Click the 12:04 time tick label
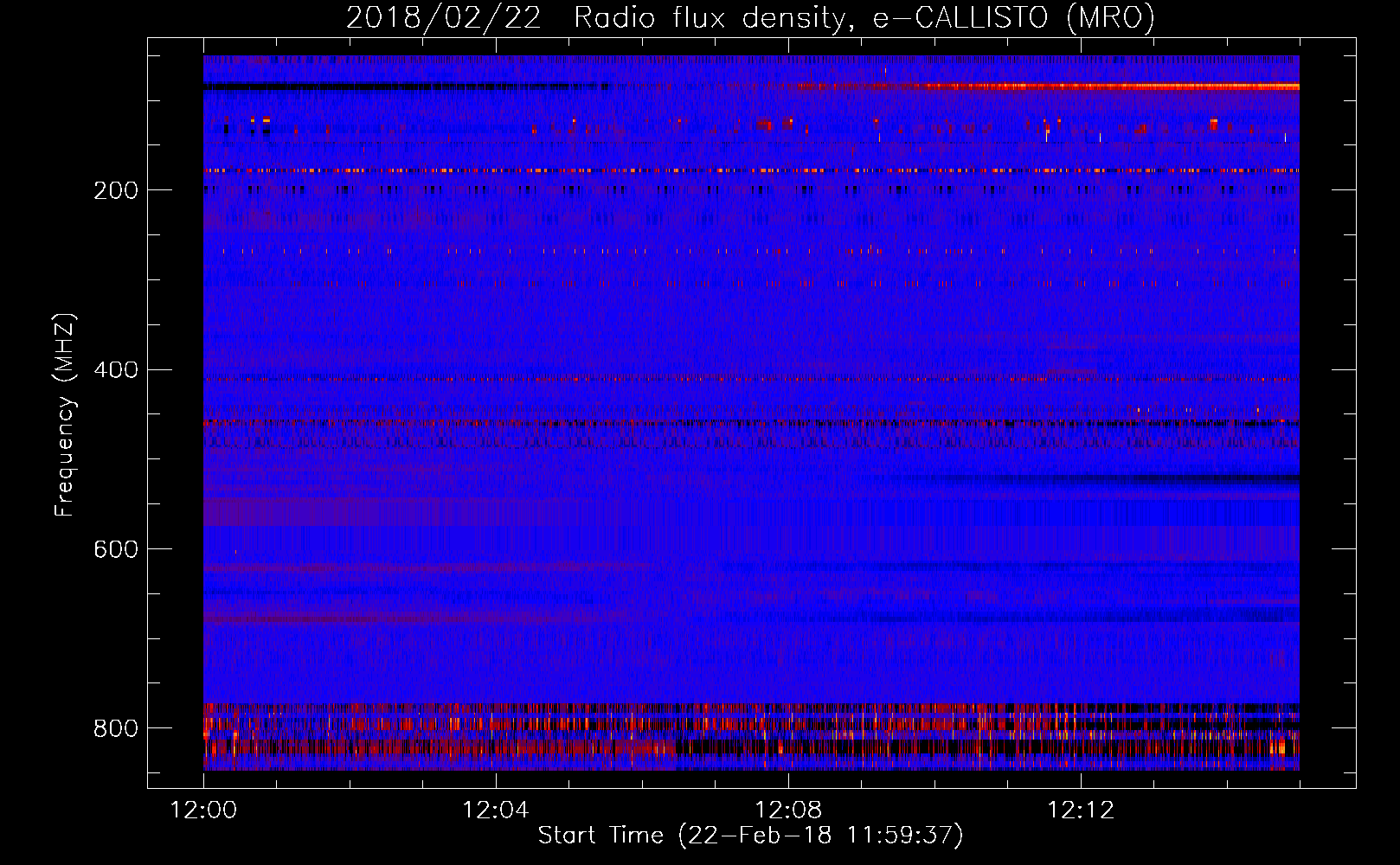Viewport: 1400px width, 865px height. [496, 811]
